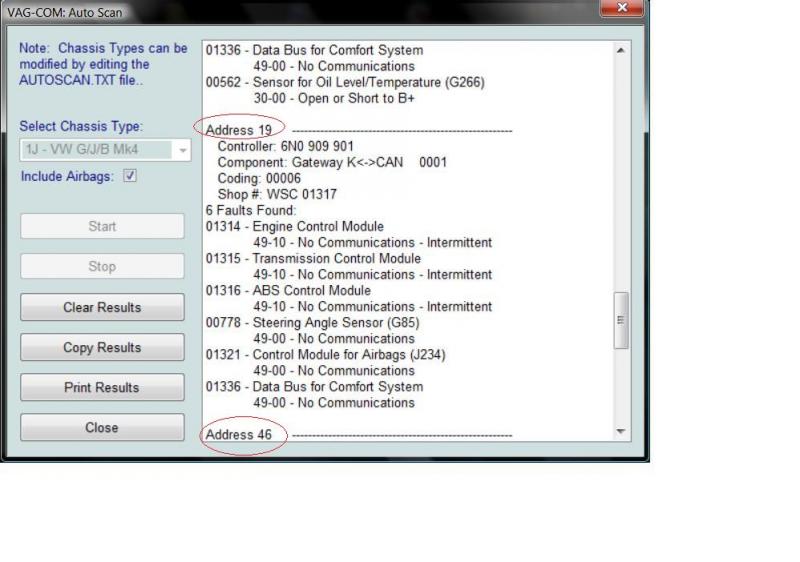Click the 'Coding: 00006' line

259,178
